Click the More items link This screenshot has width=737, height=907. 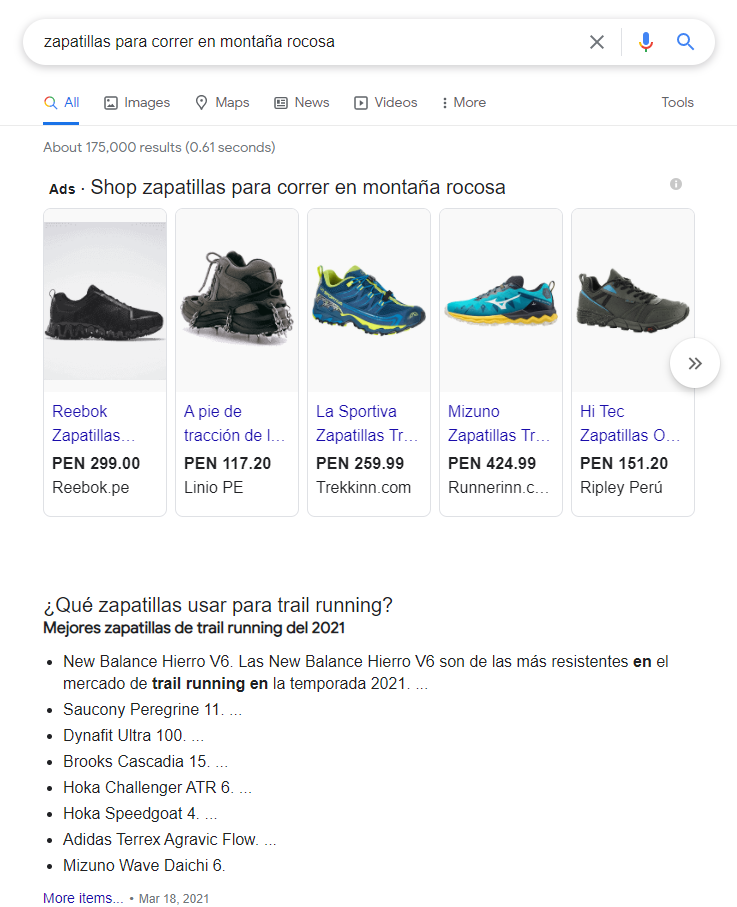83,898
